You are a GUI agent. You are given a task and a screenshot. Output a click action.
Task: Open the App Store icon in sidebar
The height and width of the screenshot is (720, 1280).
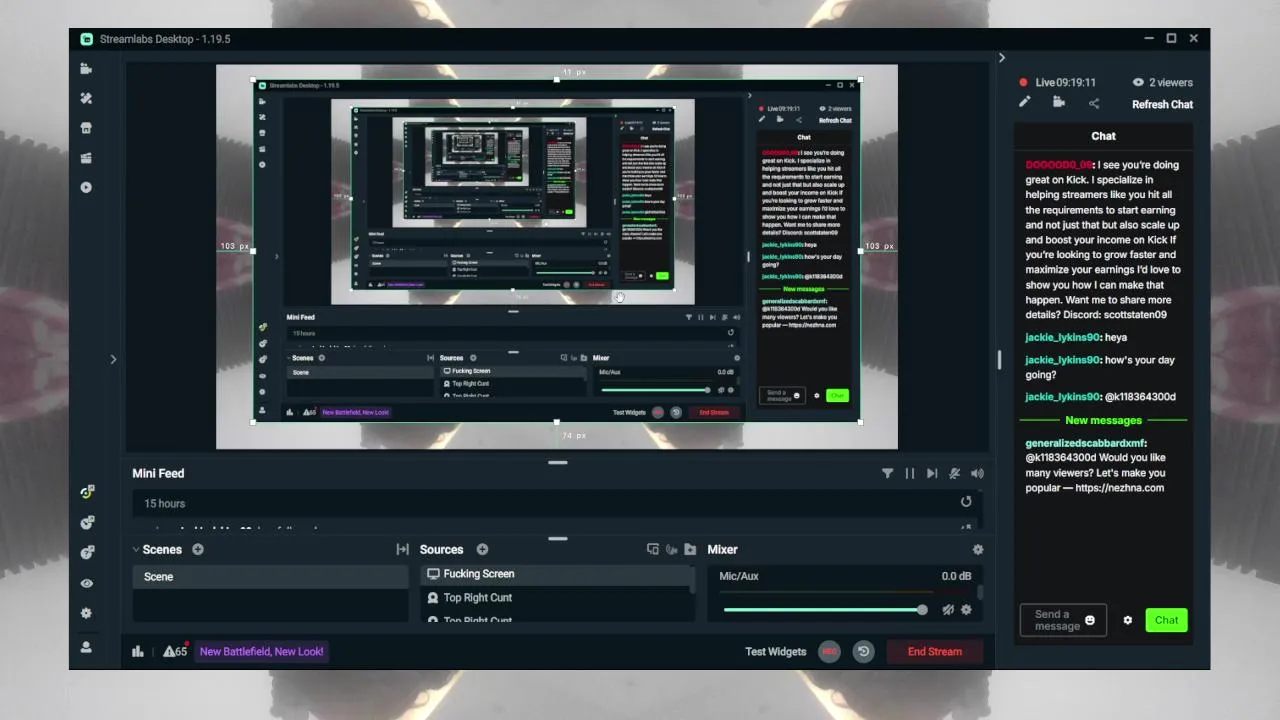point(86,128)
